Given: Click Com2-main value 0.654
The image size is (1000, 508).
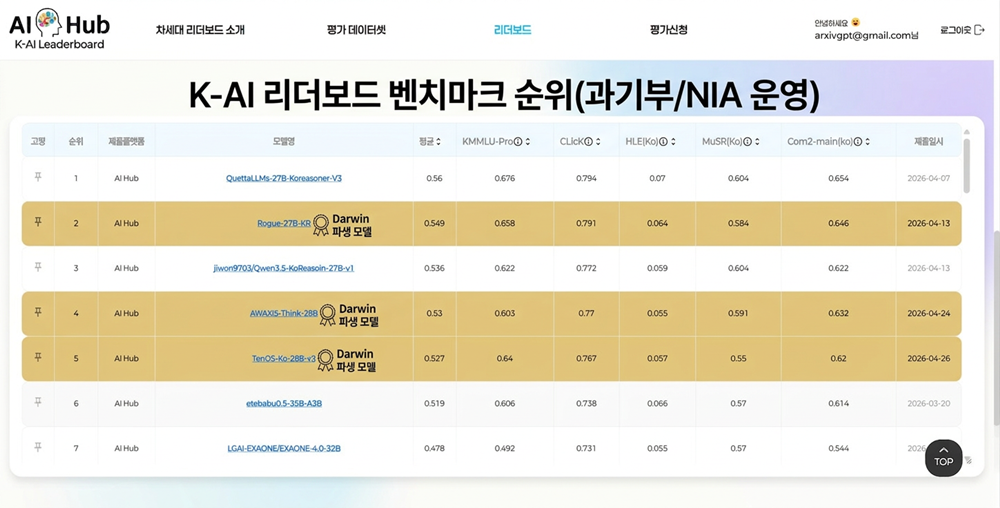Looking at the screenshot, I should click(839, 178).
